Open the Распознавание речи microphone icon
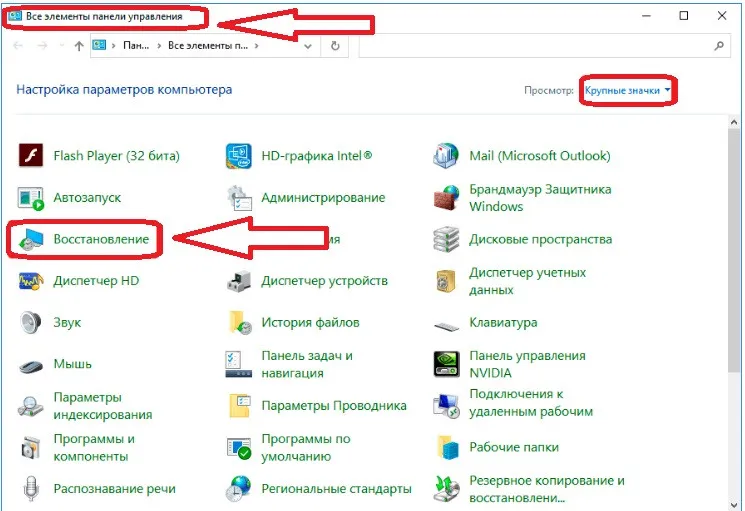The image size is (745, 511). click(x=31, y=489)
